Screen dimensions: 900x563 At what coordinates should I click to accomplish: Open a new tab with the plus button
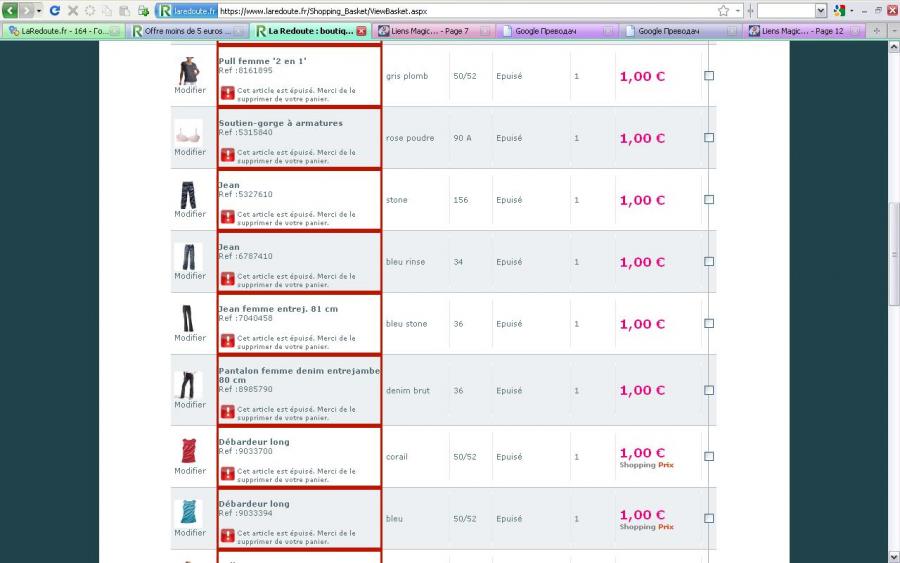[877, 31]
